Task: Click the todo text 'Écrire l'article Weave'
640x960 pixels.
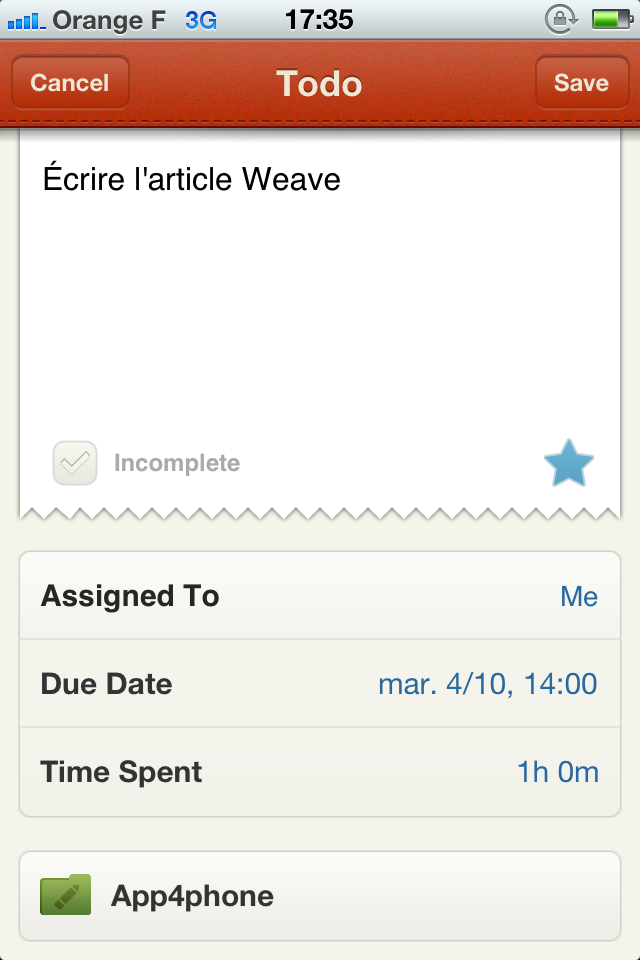Action: point(191,179)
